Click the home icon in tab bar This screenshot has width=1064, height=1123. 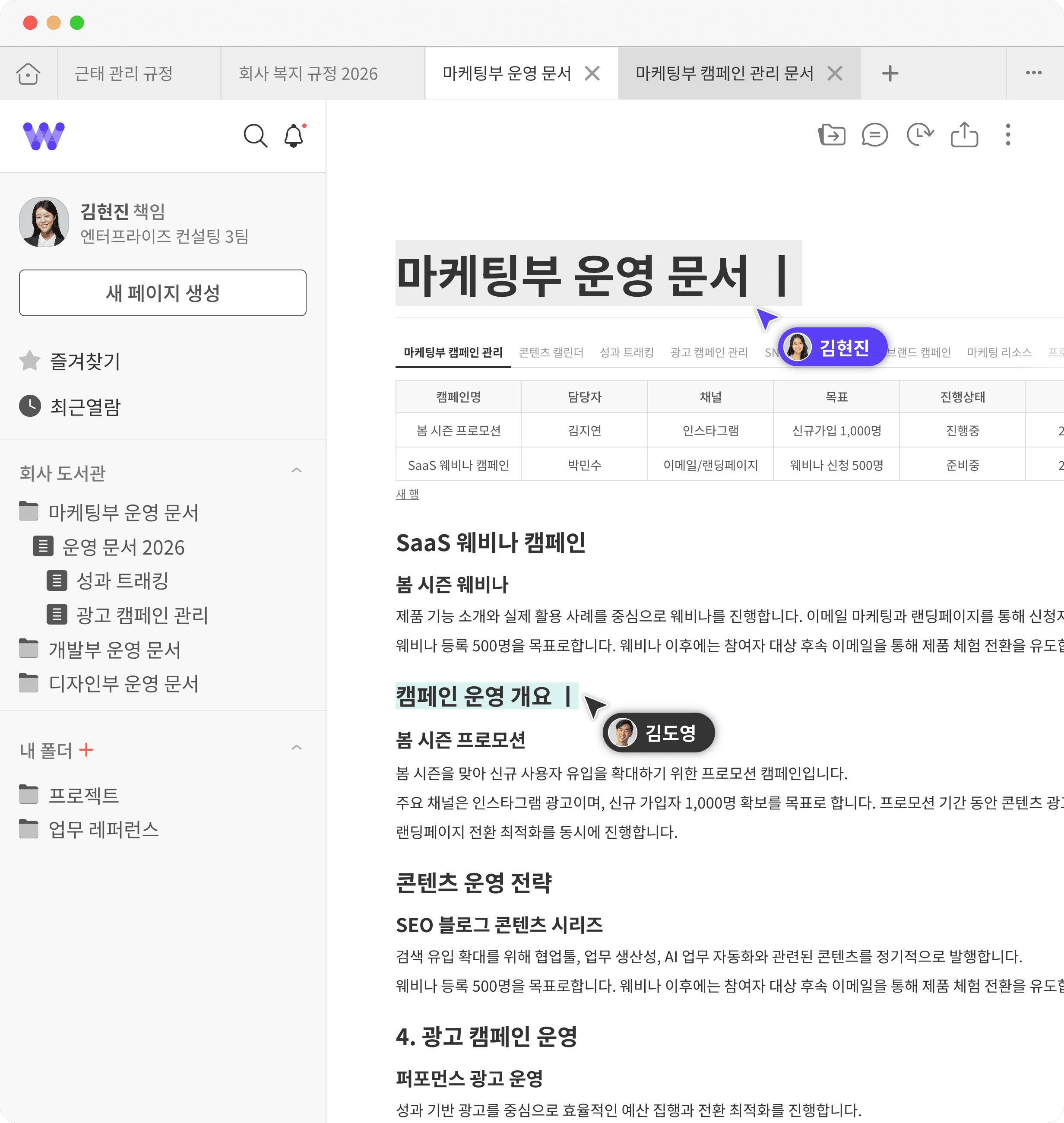point(28,74)
